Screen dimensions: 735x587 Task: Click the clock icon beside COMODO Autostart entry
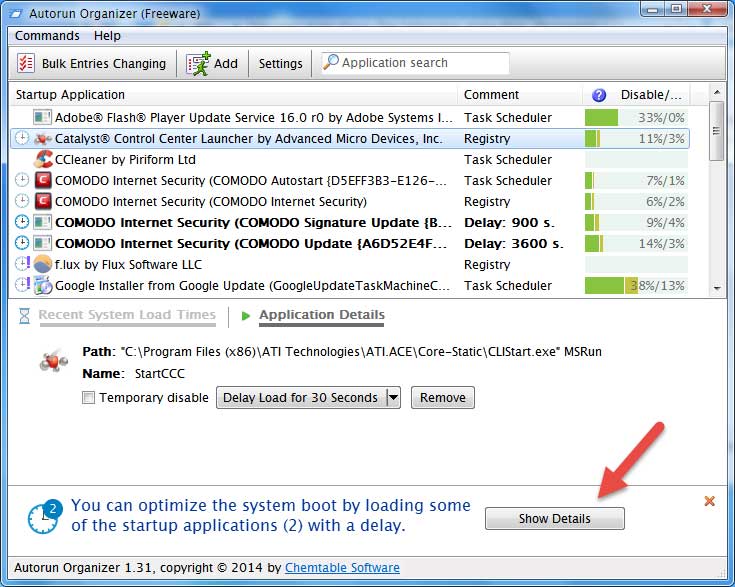pos(22,180)
